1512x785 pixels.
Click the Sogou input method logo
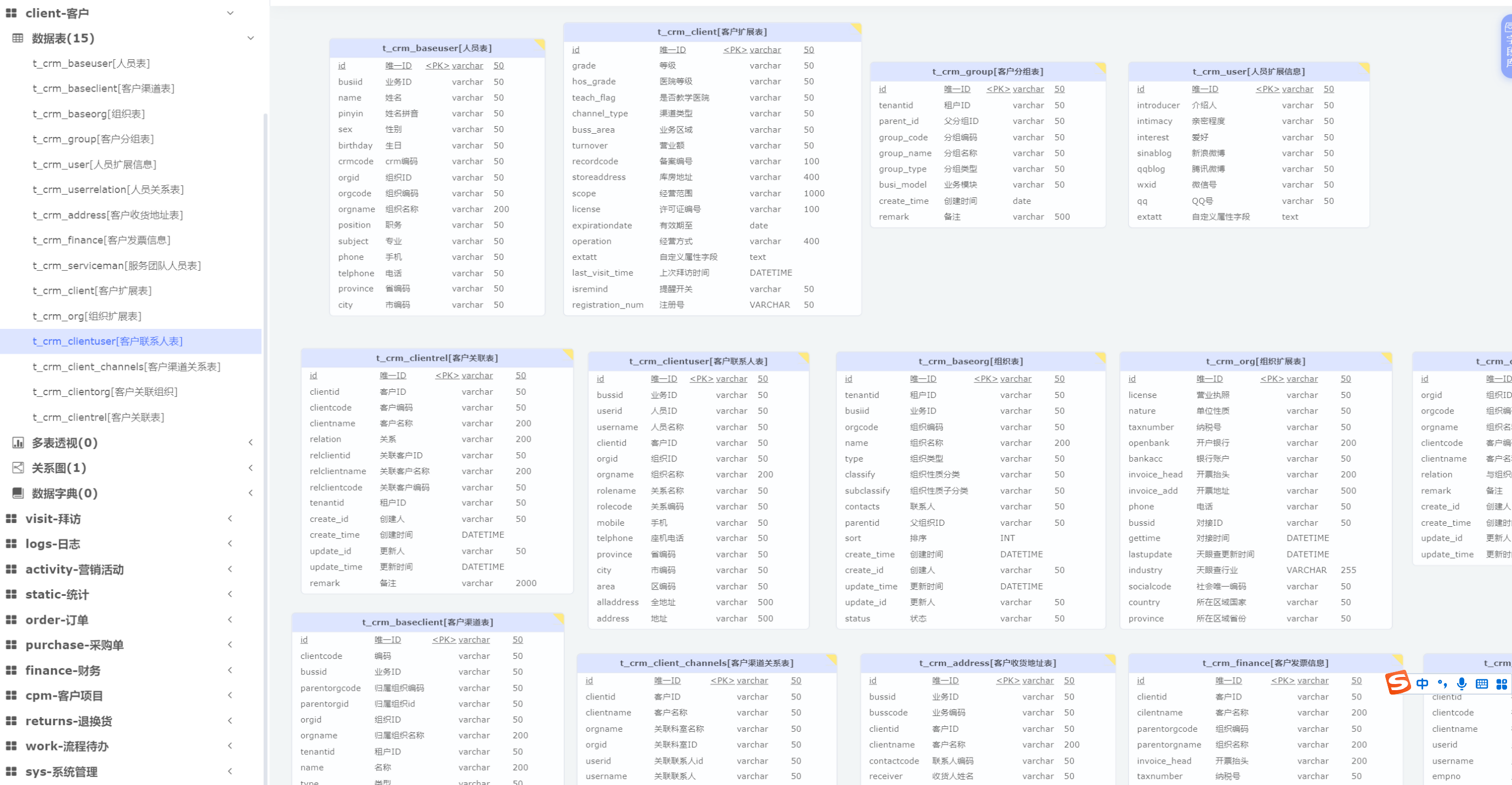coord(1398,682)
